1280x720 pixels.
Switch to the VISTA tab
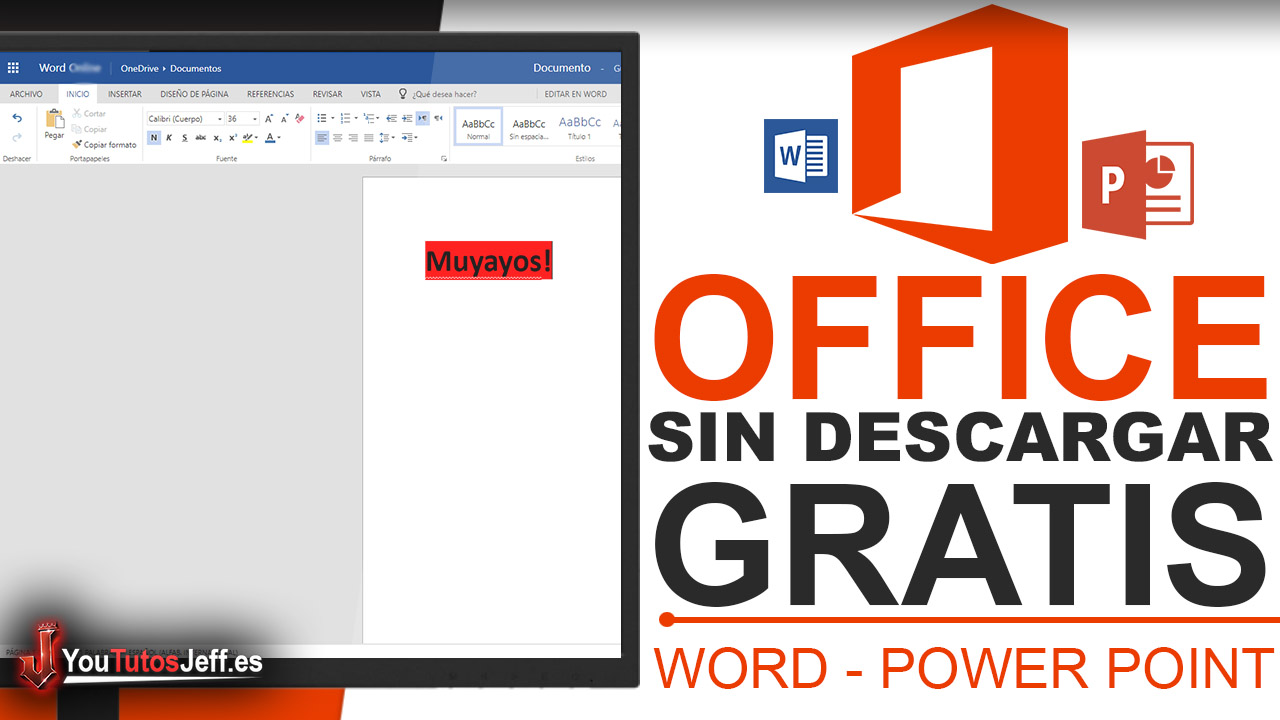click(x=371, y=94)
